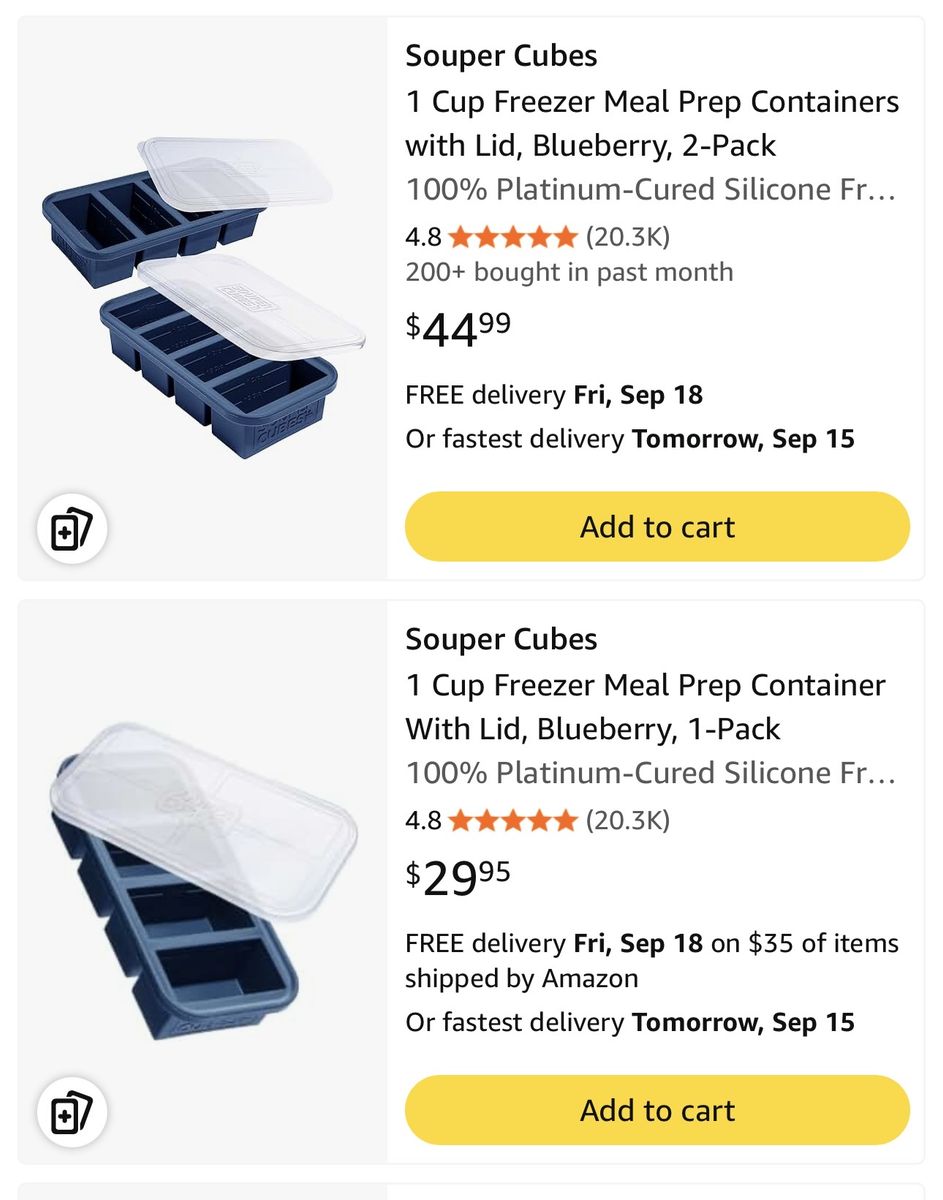943x1200 pixels.
Task: Tap the similar-items icon on the 2-Pack image
Action: point(72,530)
